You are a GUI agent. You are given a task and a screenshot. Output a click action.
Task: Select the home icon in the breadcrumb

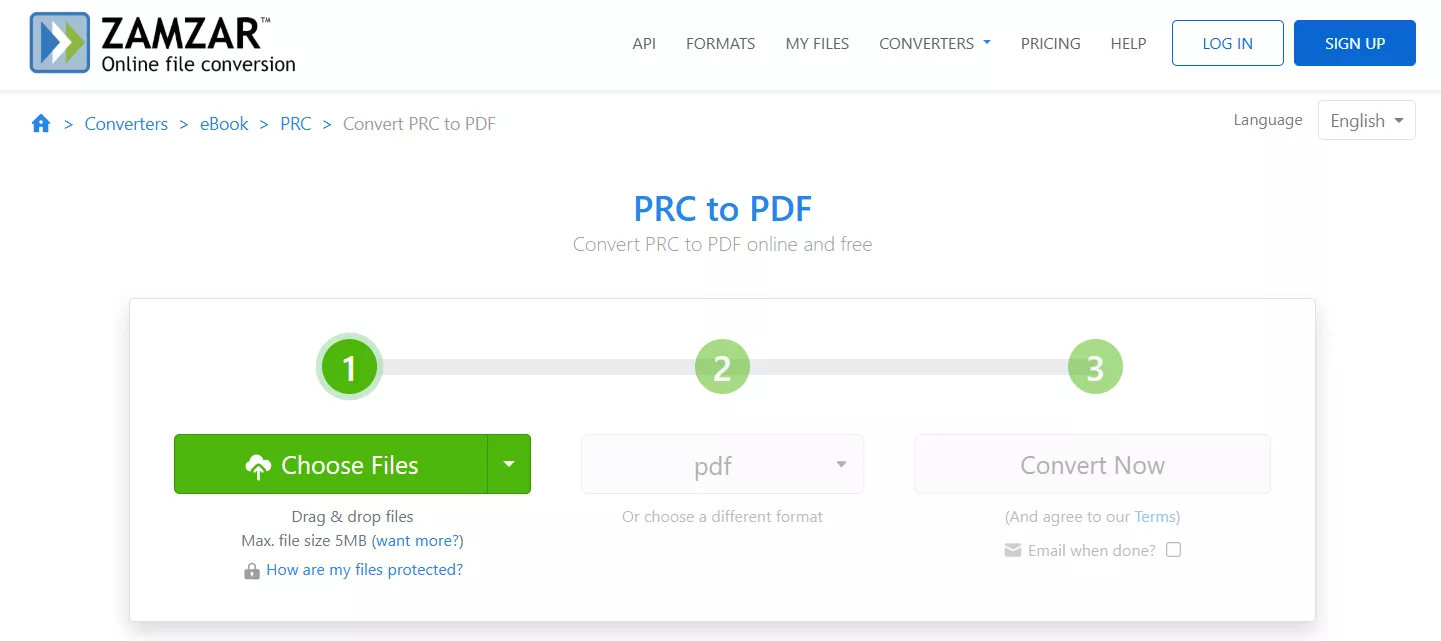40,122
